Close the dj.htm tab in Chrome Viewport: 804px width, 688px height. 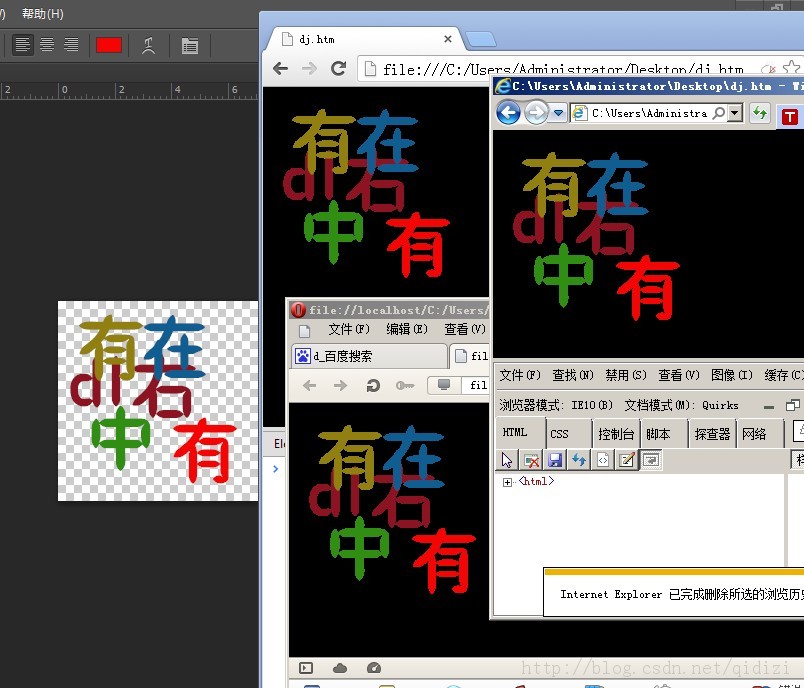pyautogui.click(x=448, y=39)
